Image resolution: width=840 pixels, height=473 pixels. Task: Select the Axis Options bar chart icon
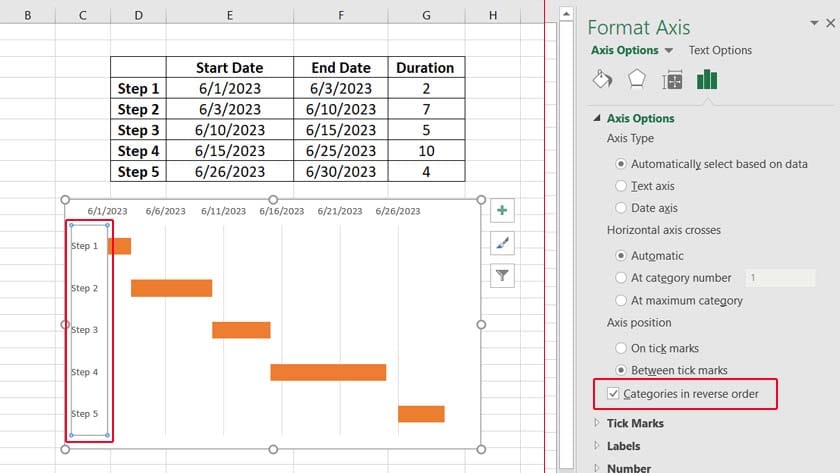(707, 79)
